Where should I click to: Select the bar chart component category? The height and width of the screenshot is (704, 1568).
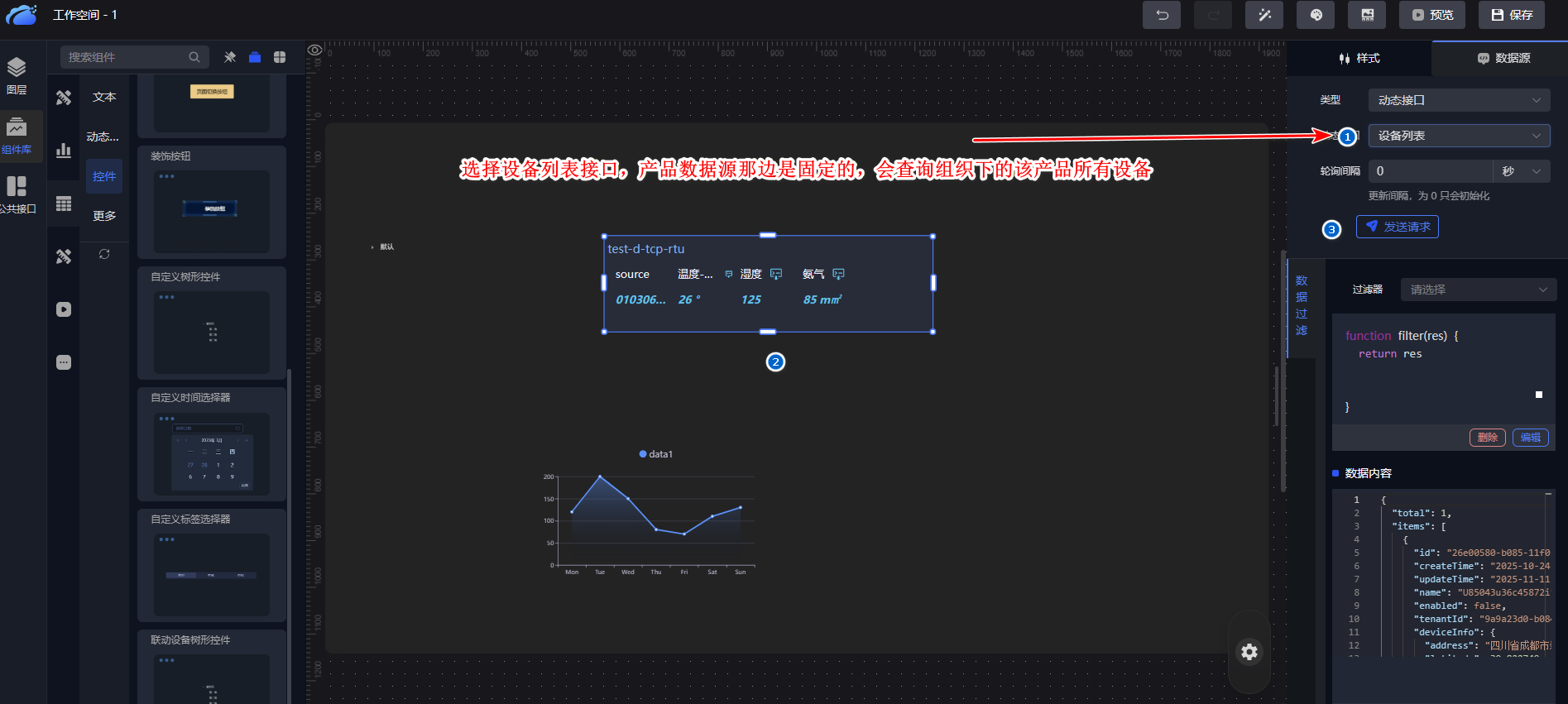pos(64,151)
